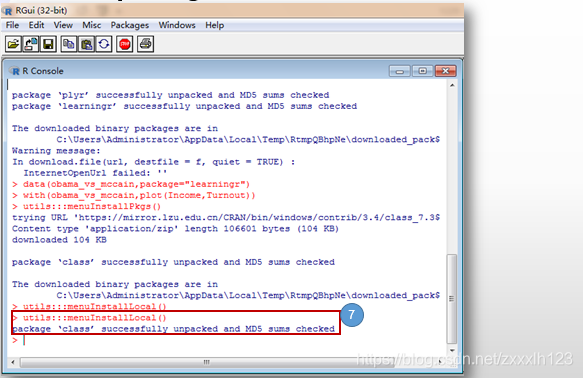Click the horizontal scrollbar left arrow
The width and height of the screenshot is (583, 378).
pos(13,362)
